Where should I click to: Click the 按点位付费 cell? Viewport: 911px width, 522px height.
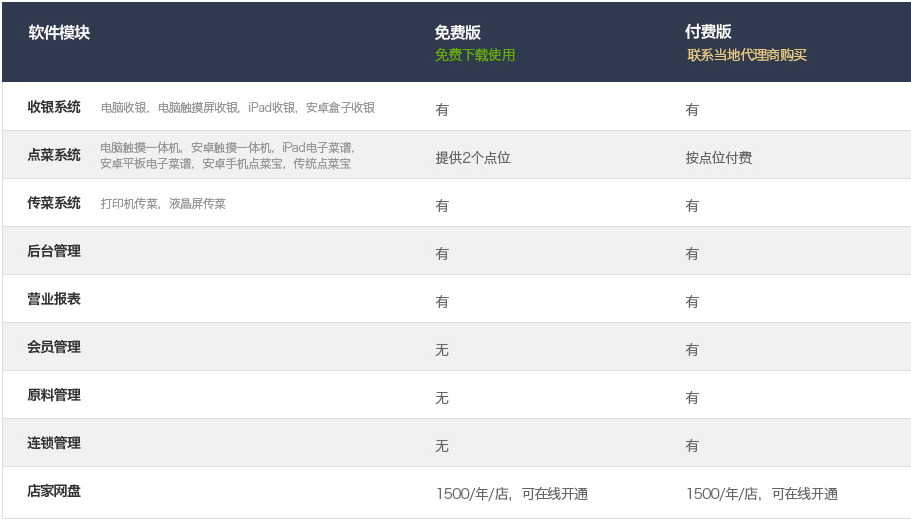[719, 158]
